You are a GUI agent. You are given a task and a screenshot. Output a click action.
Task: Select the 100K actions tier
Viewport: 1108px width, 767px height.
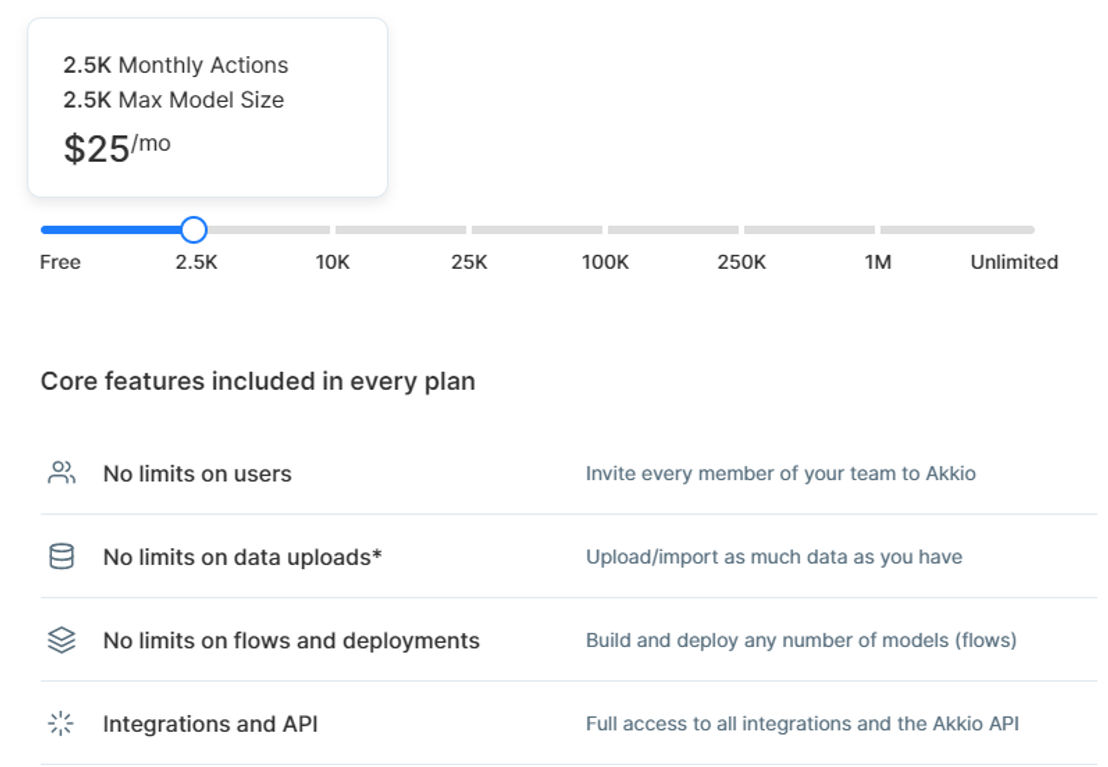[605, 262]
